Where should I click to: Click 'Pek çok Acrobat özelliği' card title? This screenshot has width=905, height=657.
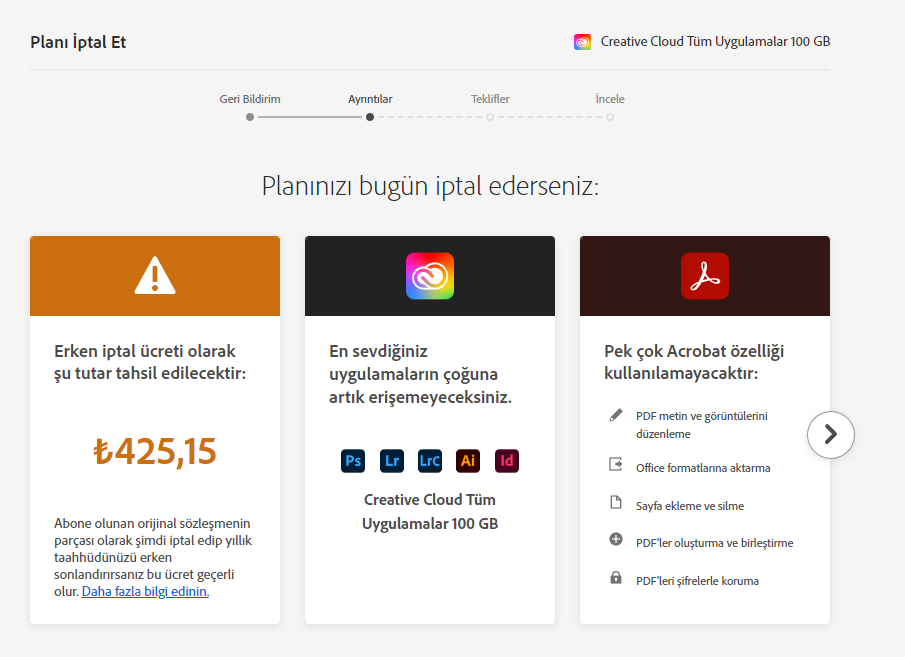point(694,362)
